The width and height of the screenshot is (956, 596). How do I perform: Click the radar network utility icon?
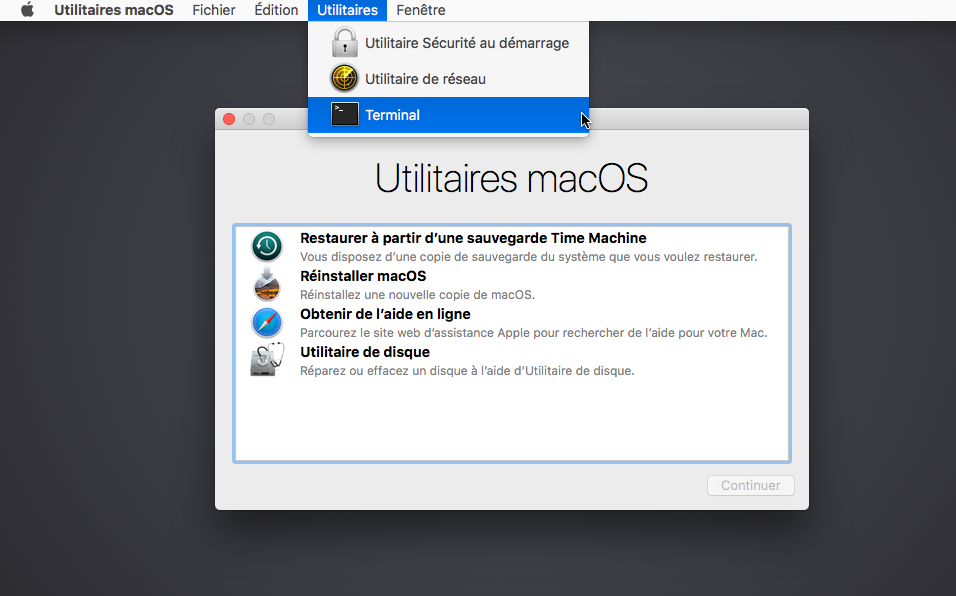344,79
